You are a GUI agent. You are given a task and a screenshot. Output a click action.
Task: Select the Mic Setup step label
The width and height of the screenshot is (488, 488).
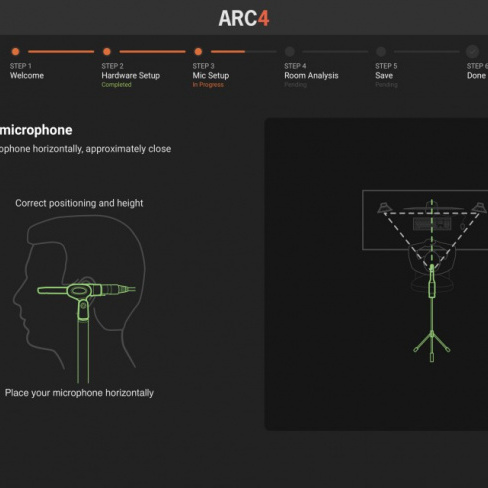[x=211, y=76]
